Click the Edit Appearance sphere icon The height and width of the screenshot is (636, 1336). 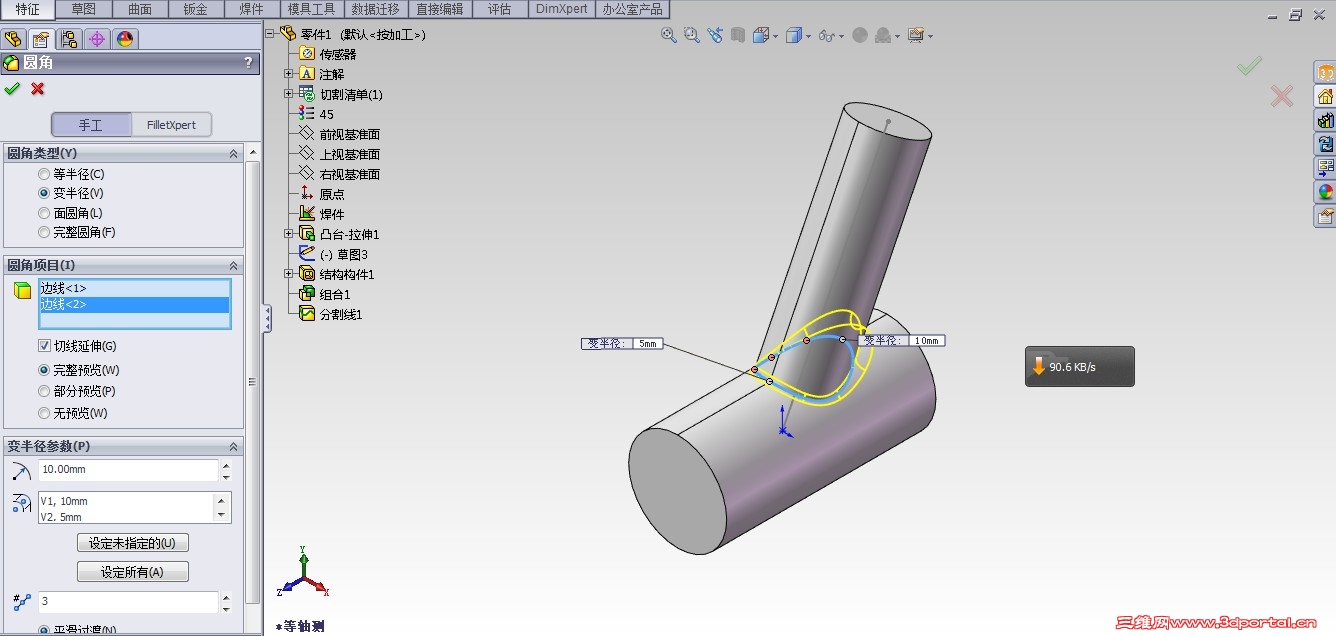point(860,35)
